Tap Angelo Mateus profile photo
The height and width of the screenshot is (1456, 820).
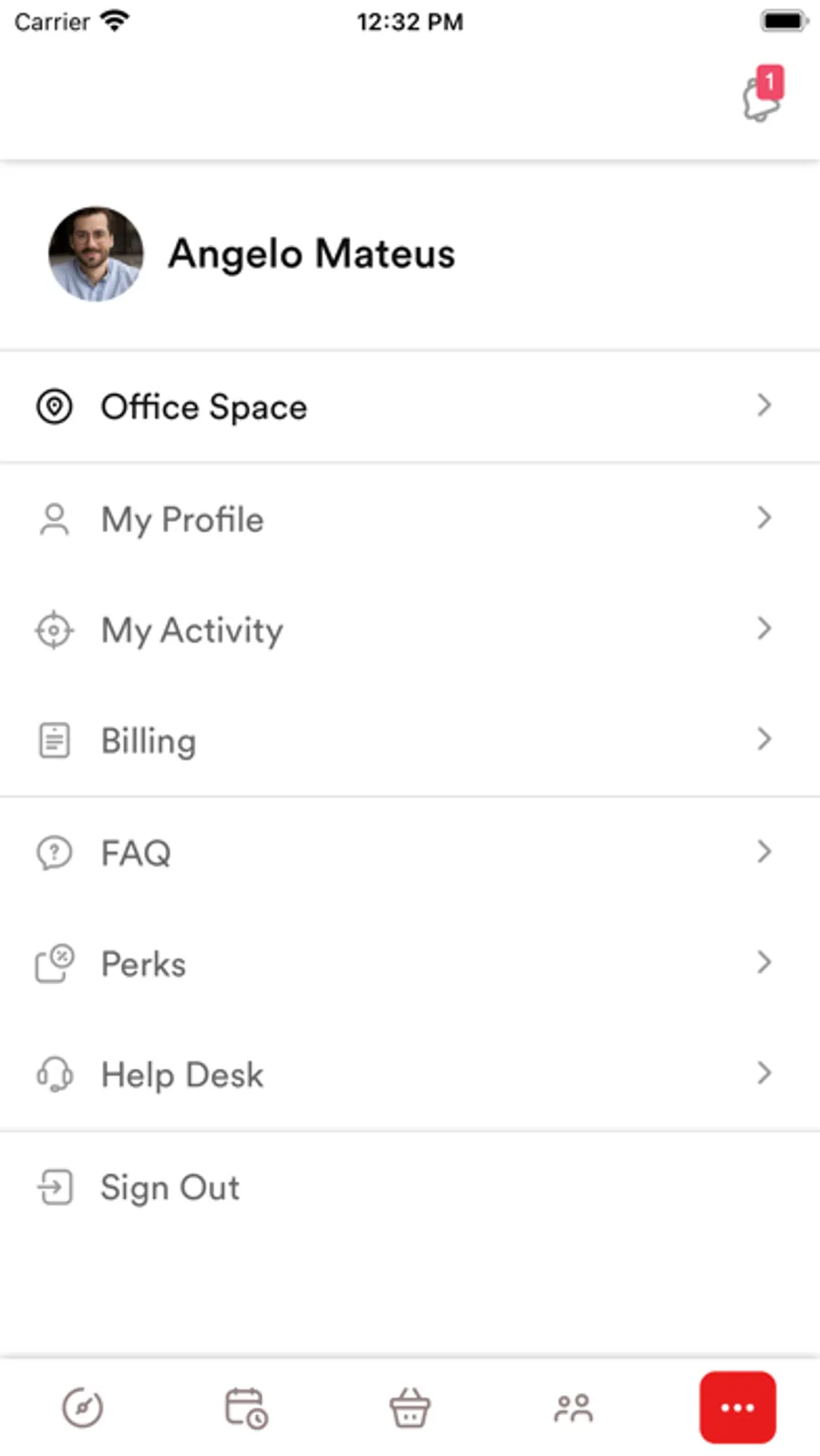tap(96, 253)
